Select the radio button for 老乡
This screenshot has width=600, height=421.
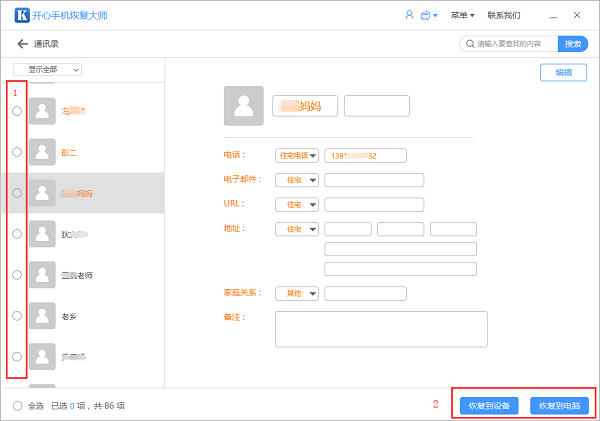point(17,315)
